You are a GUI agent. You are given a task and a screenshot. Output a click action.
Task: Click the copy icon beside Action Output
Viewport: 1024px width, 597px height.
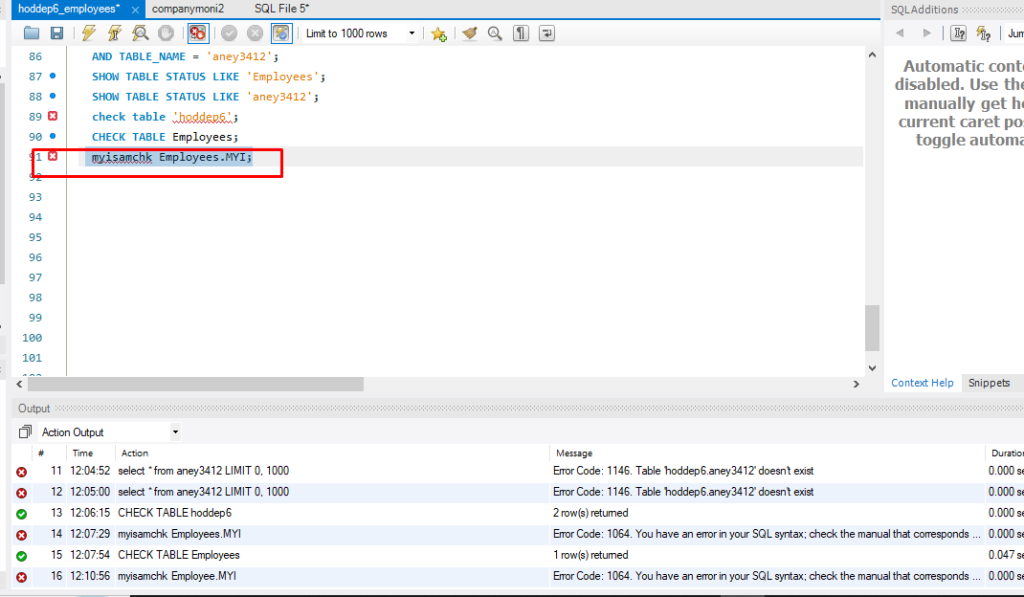(25, 432)
